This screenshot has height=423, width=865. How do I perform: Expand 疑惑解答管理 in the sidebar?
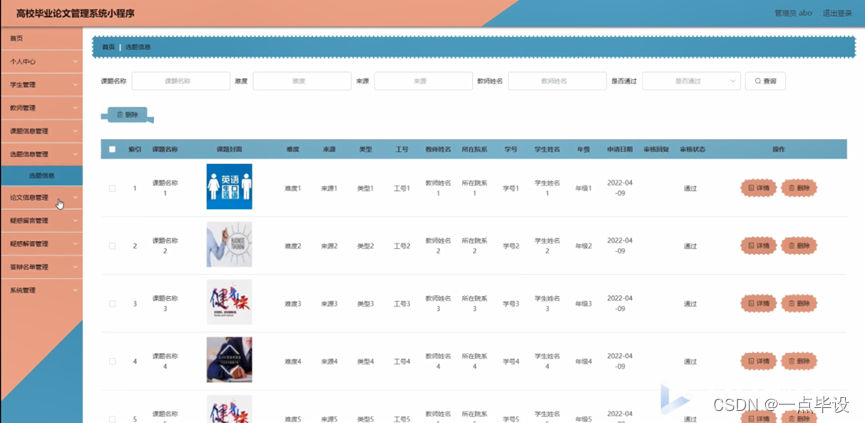[41, 244]
